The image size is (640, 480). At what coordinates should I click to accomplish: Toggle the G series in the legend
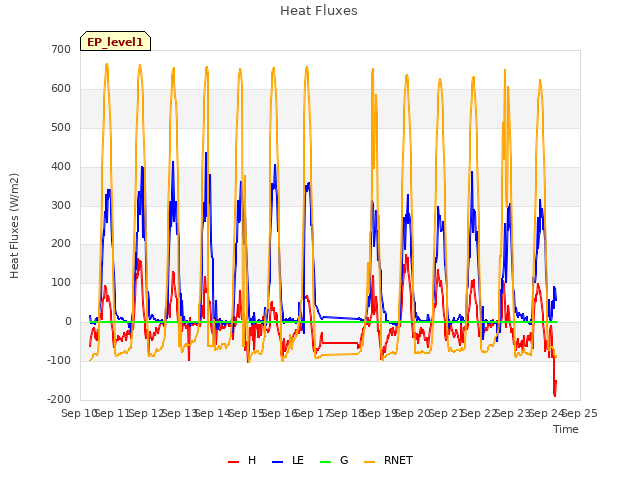[x=334, y=460]
